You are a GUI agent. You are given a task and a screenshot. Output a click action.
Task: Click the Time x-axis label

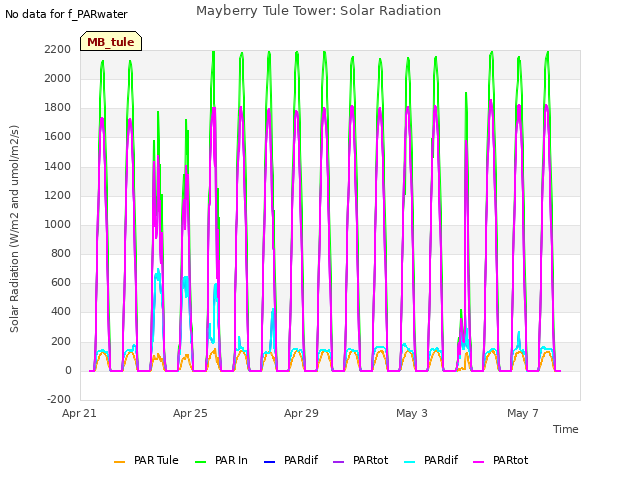click(566, 429)
